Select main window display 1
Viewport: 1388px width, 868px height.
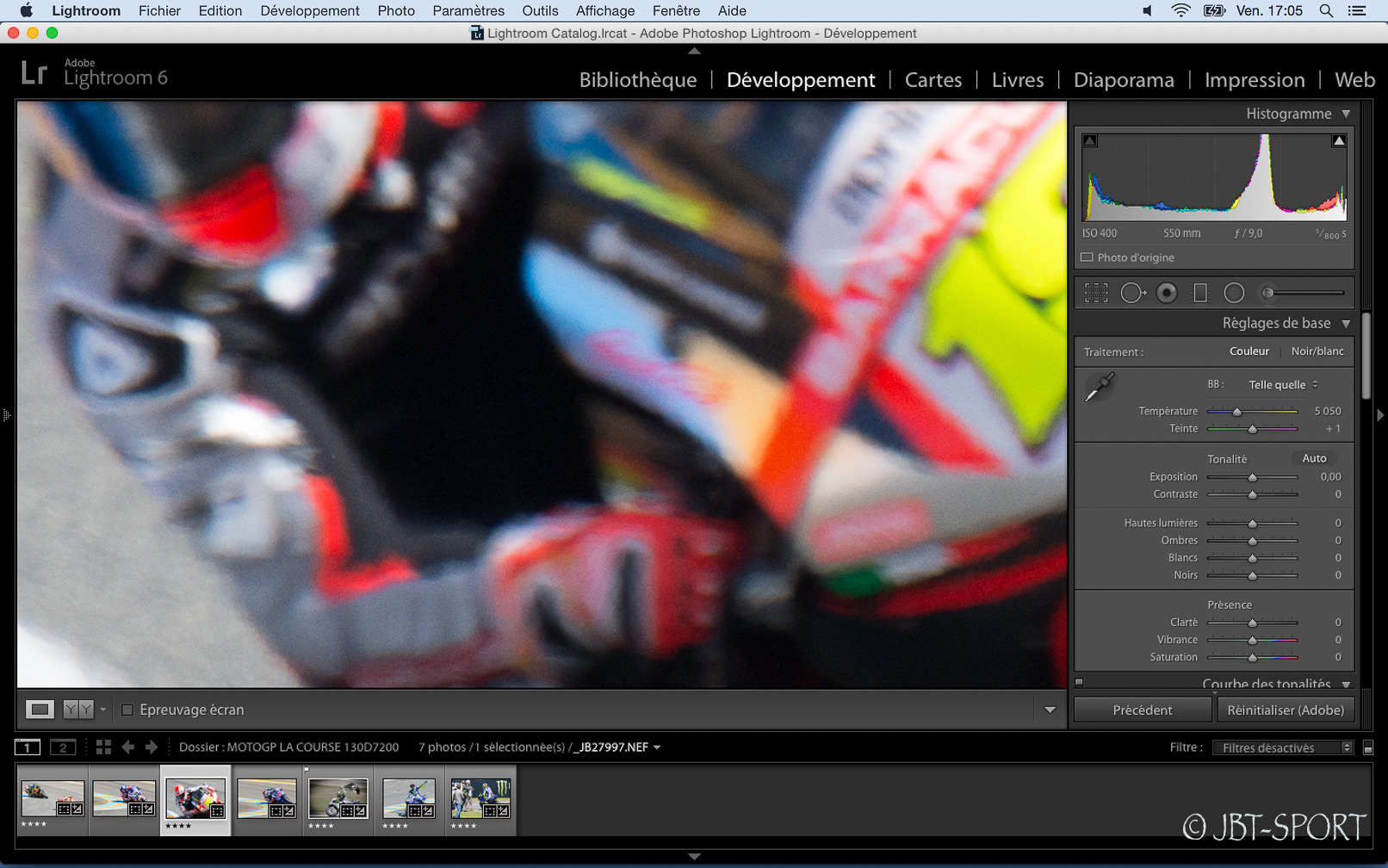[28, 747]
